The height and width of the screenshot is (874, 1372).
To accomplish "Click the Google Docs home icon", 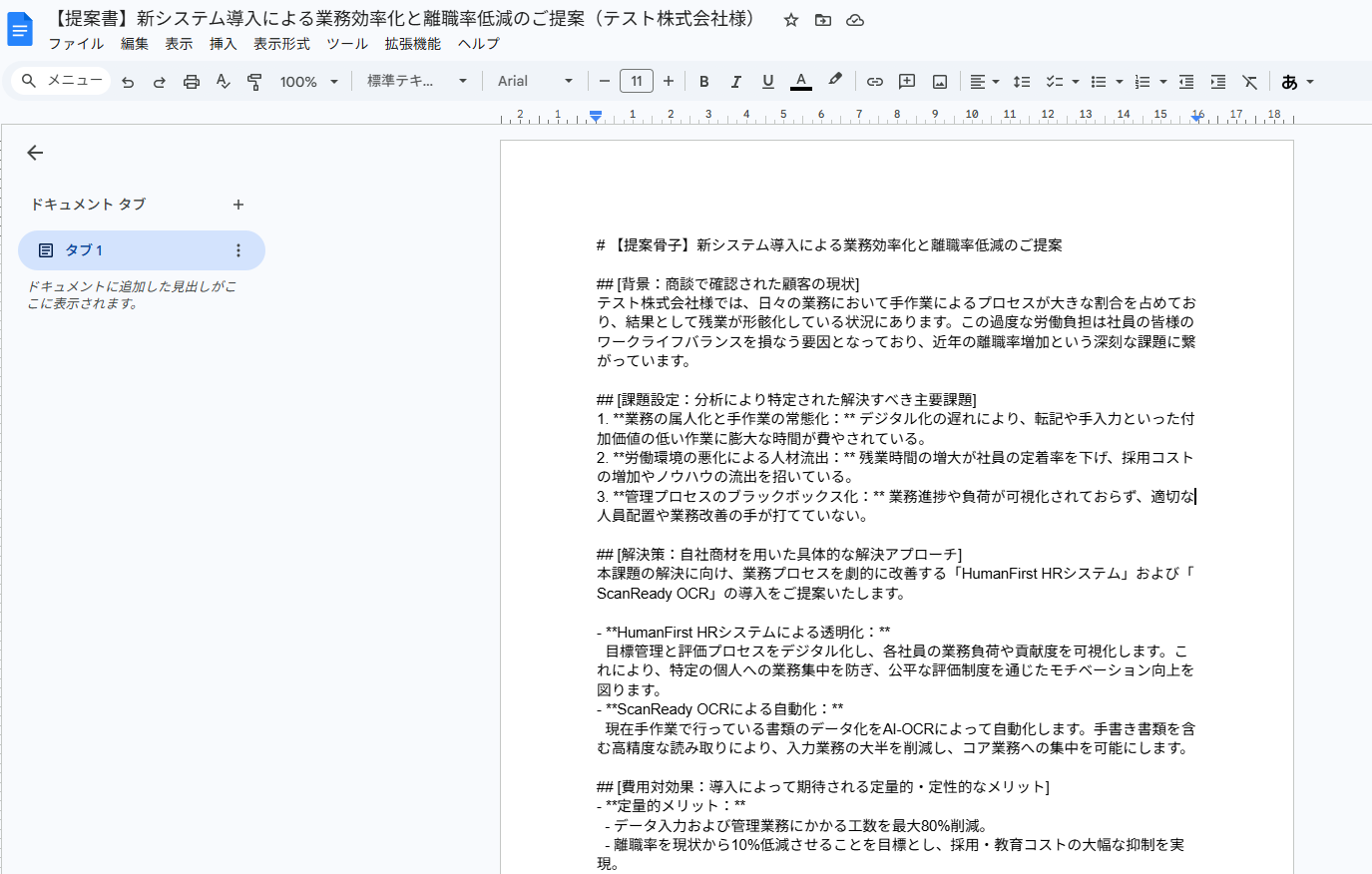I will [x=20, y=29].
